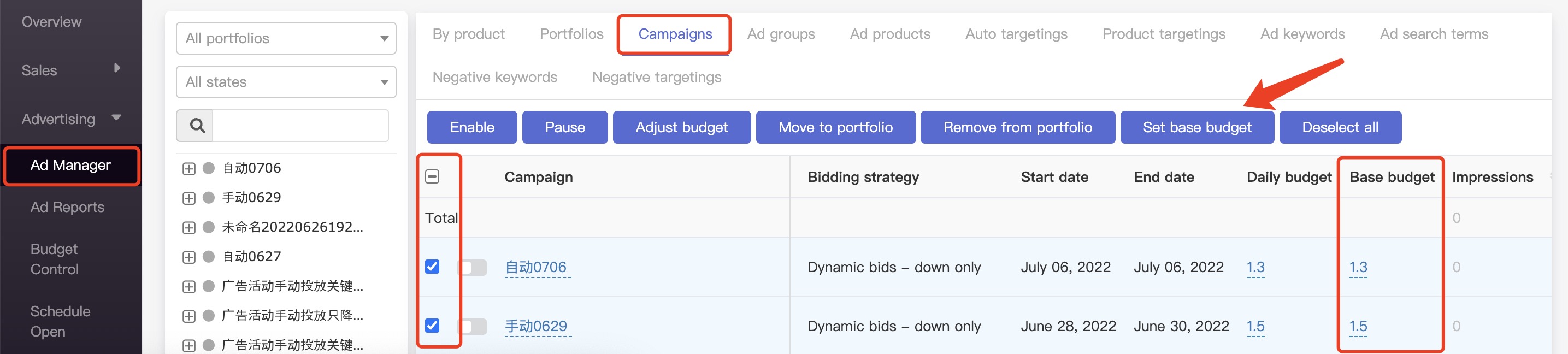Switch to Negative targetings tab
Image resolution: width=1568 pixels, height=354 pixels.
[657, 77]
